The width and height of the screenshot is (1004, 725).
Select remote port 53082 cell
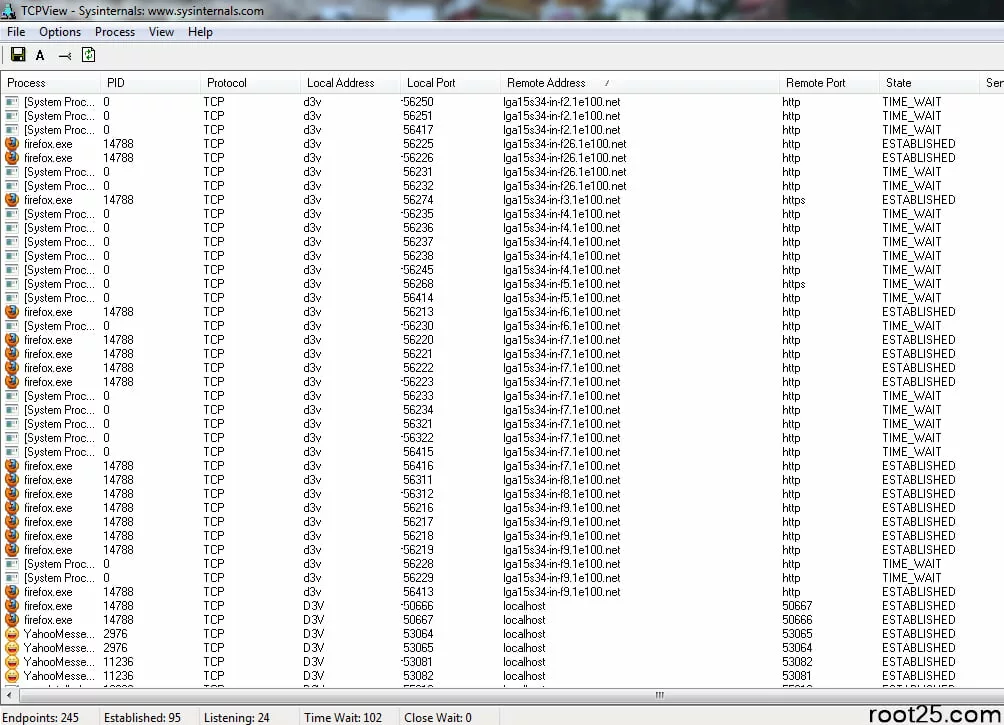coord(797,662)
